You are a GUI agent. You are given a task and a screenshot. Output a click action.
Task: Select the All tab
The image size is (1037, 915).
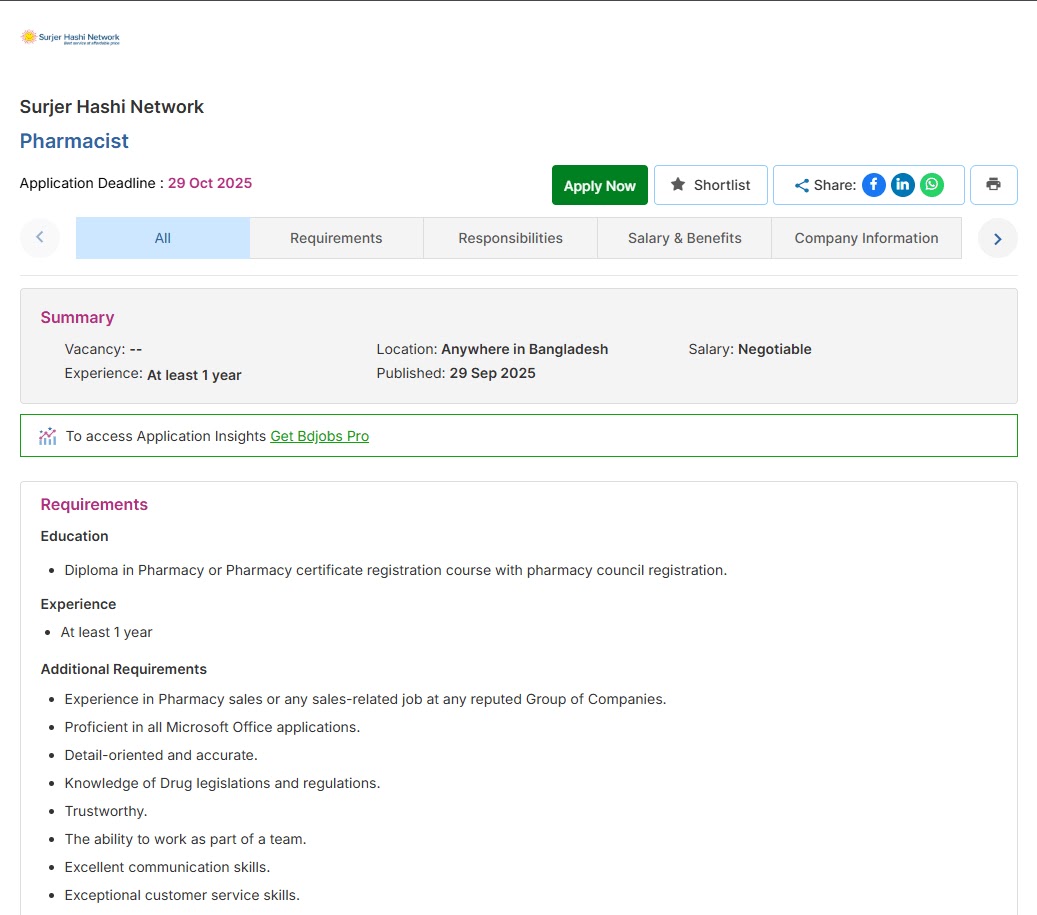point(163,238)
